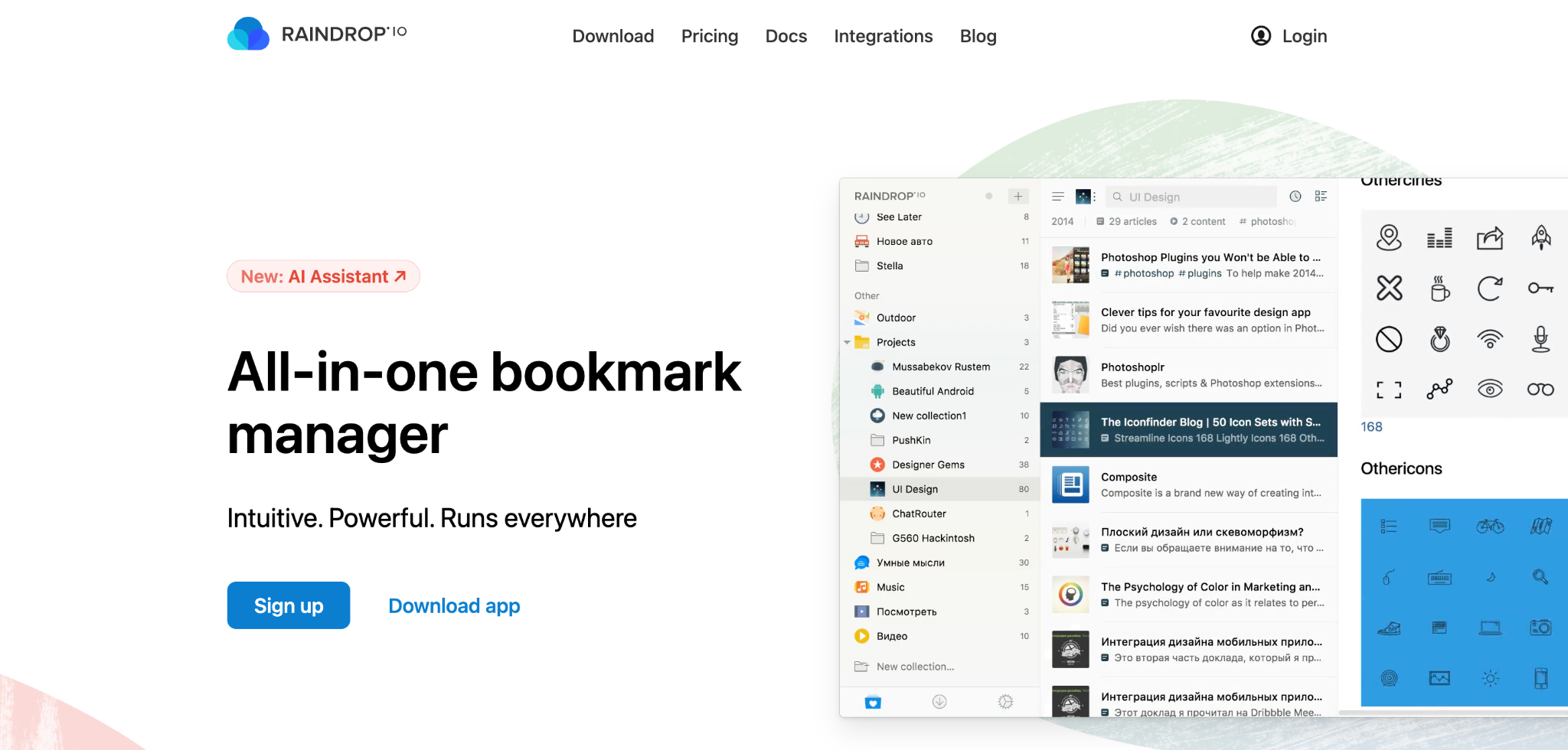Visit the Blog from top navigation
Screen dimensions: 1568x750
pos(978,36)
